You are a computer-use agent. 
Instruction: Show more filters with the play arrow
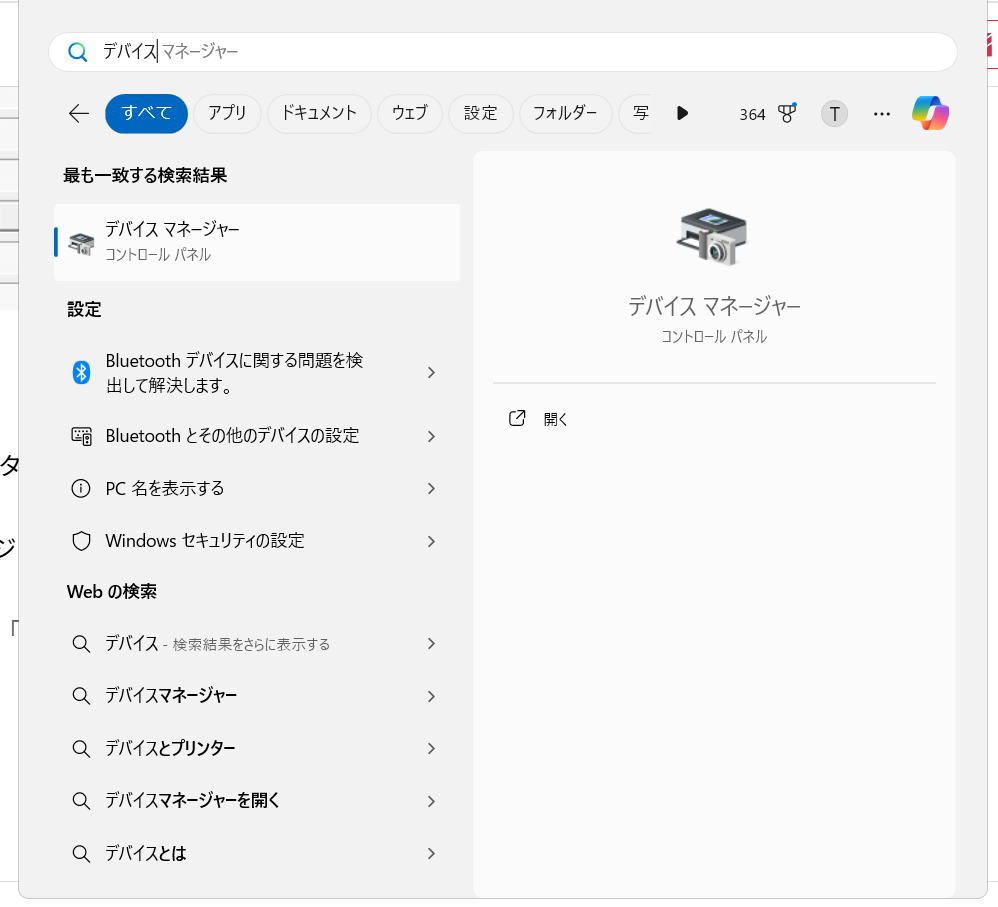pos(682,113)
